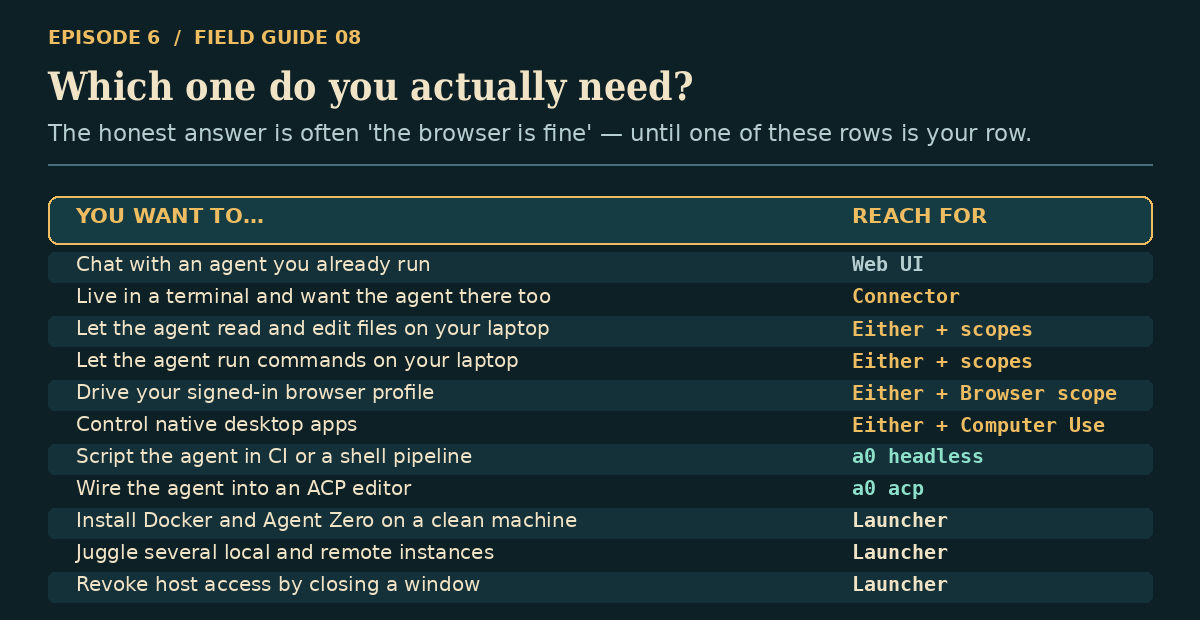The height and width of the screenshot is (620, 1200).
Task: Click 'Let the agent run commands on your laptop'
Action: pyautogui.click(x=297, y=361)
